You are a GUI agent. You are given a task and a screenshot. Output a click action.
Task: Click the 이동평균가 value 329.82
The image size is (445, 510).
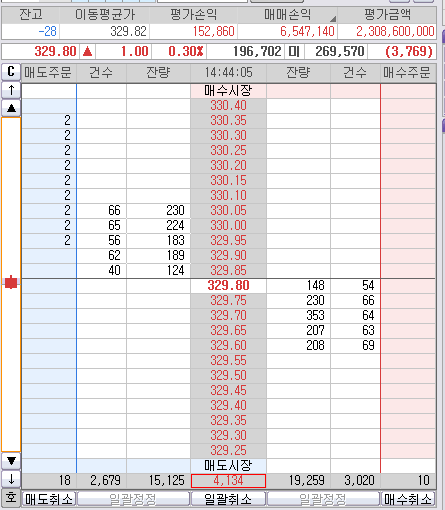pyautogui.click(x=128, y=32)
